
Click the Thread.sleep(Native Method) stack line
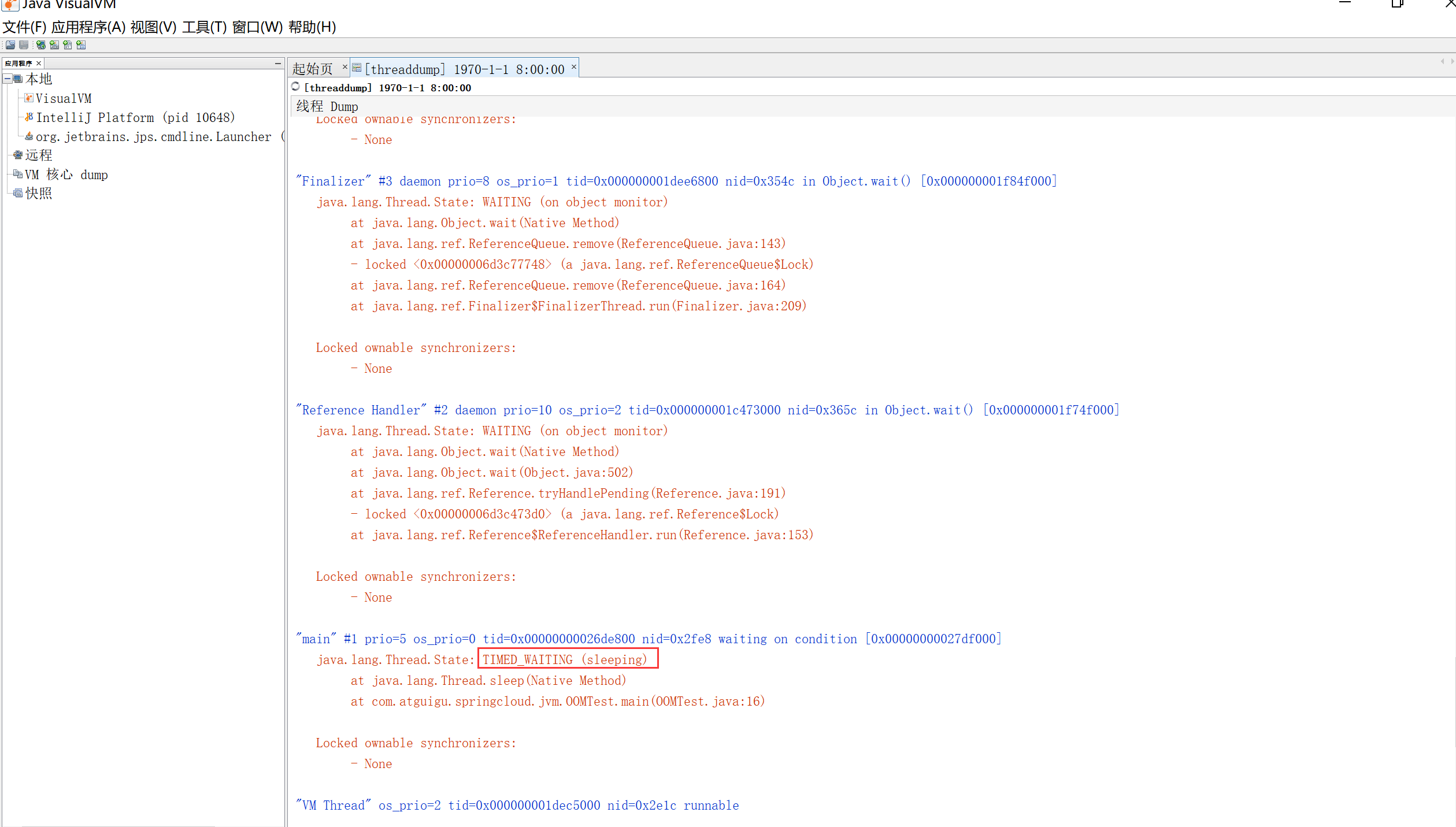pyautogui.click(x=488, y=680)
